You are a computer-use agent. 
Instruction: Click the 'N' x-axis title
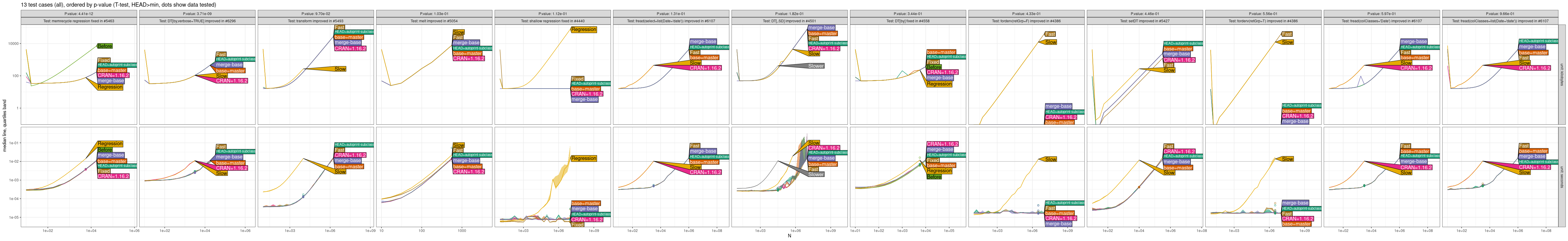pos(789,236)
